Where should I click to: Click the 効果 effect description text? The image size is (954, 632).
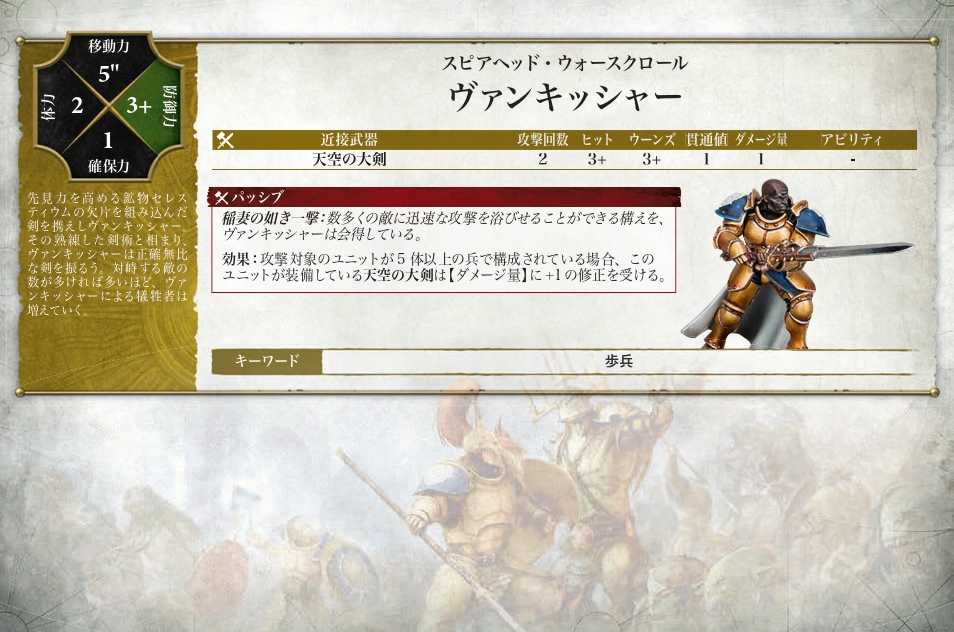pyautogui.click(x=444, y=268)
